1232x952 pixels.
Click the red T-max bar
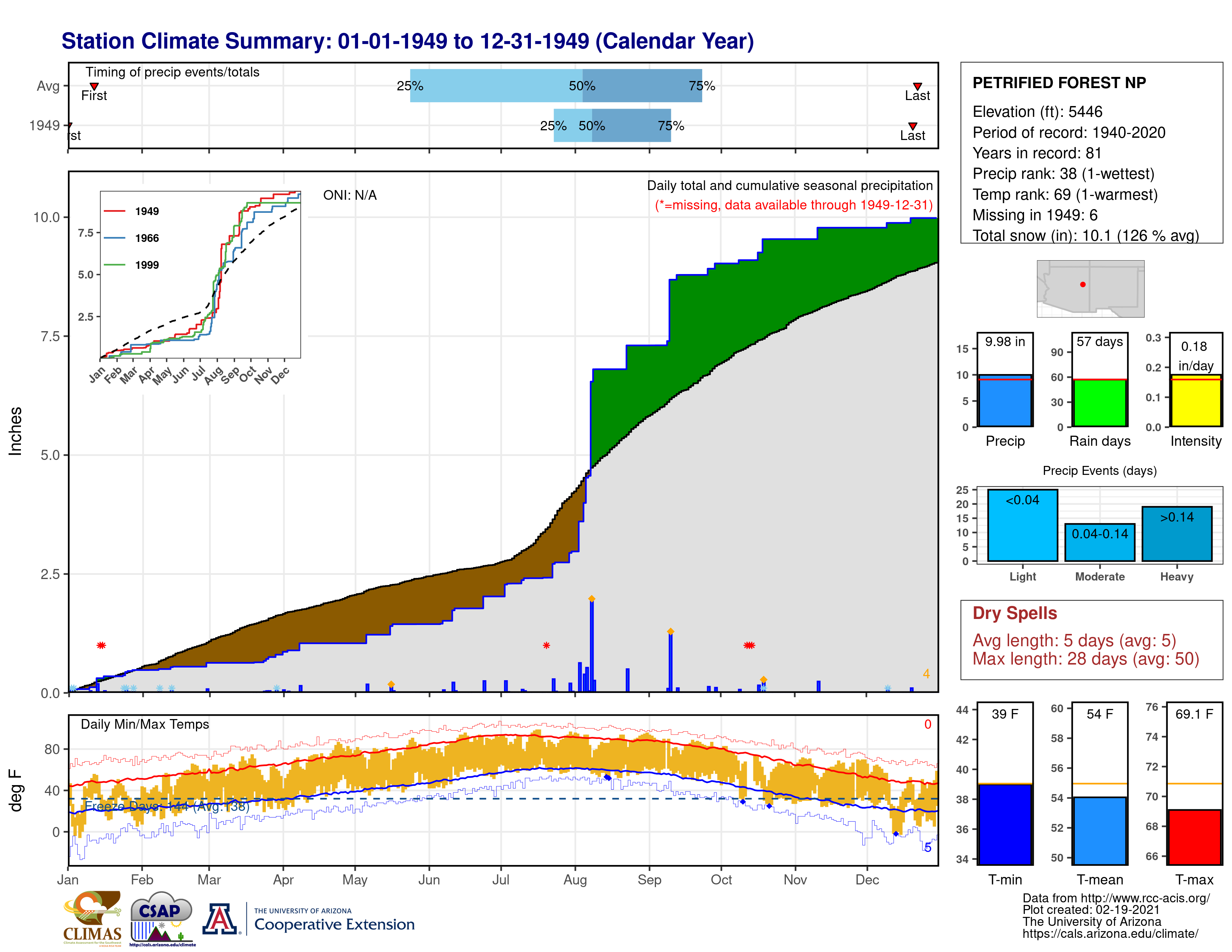(1194, 837)
